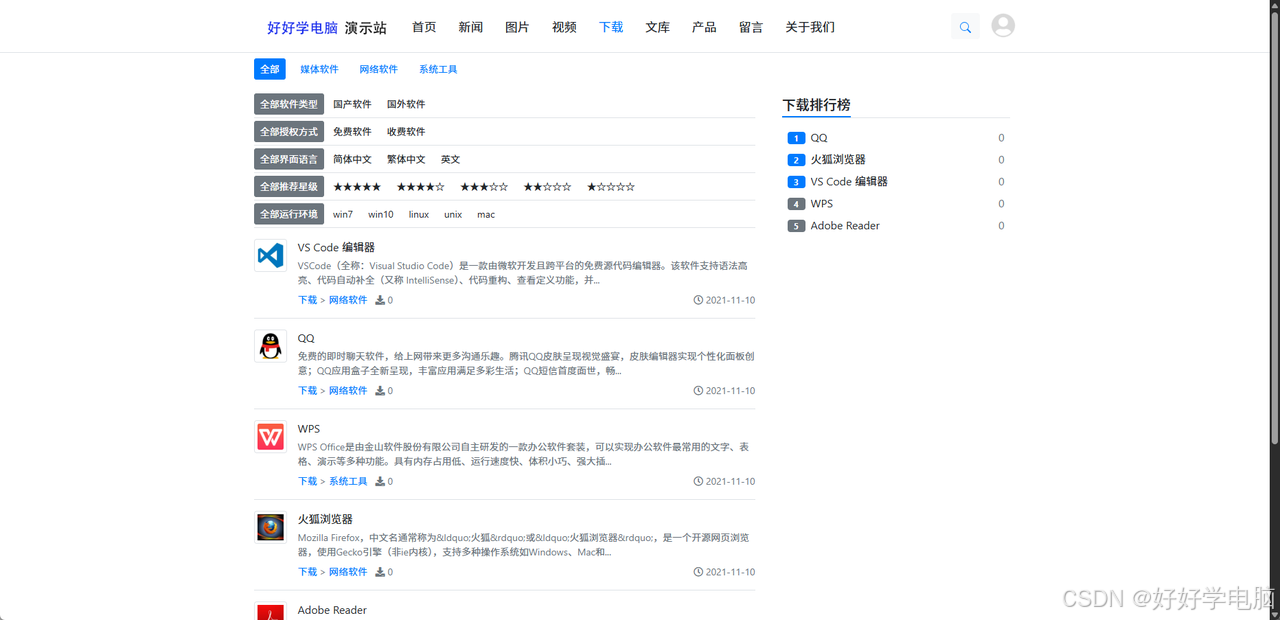This screenshot has height=620, width=1280.
Task: Click the 好好学电脑 演示站 site logo
Action: 327,28
